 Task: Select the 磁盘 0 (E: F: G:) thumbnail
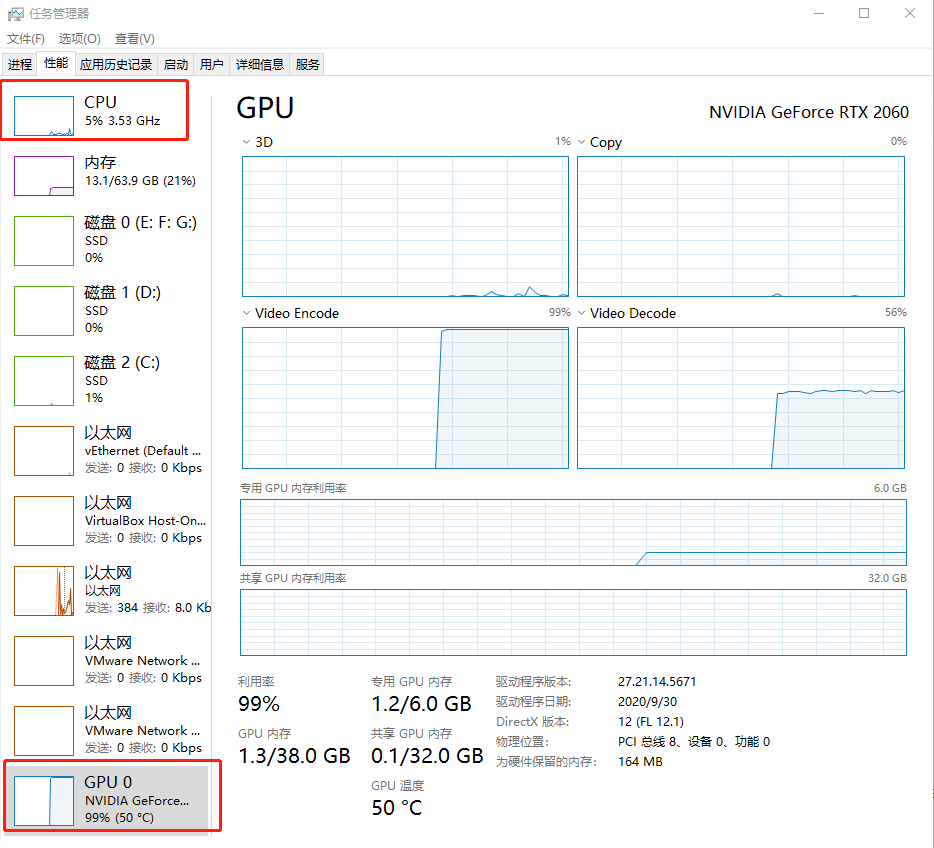point(44,241)
